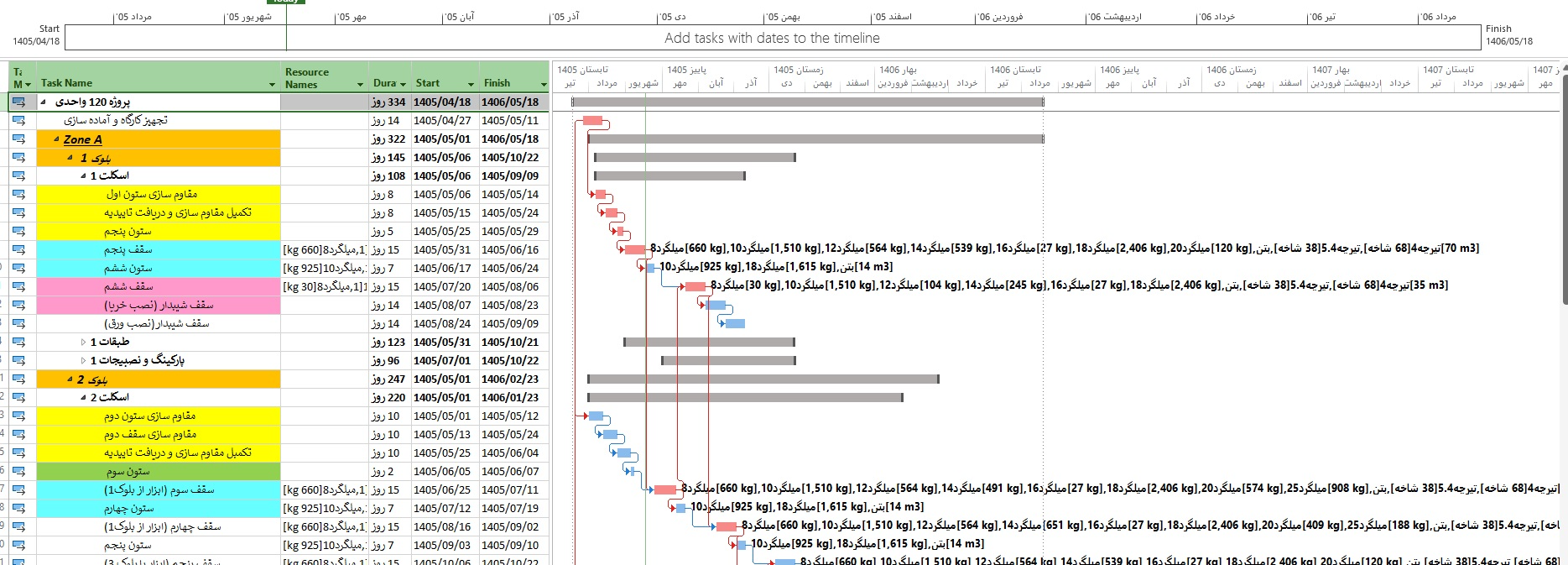Click بلوک 2 summary bar in Gantt chart
Viewport: 1568px width, 565px height.
763,379
